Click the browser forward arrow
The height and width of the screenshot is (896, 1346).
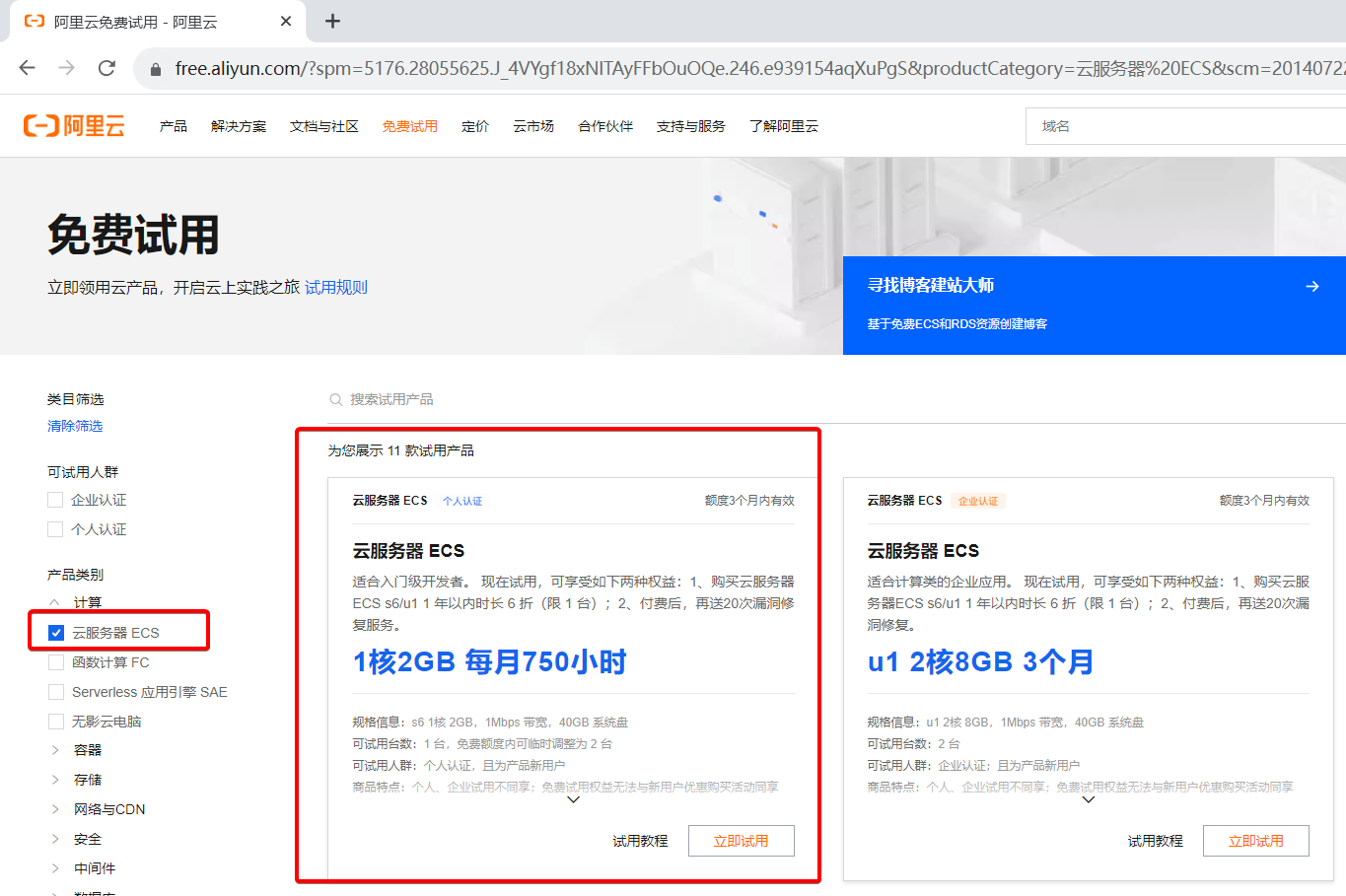(x=67, y=68)
